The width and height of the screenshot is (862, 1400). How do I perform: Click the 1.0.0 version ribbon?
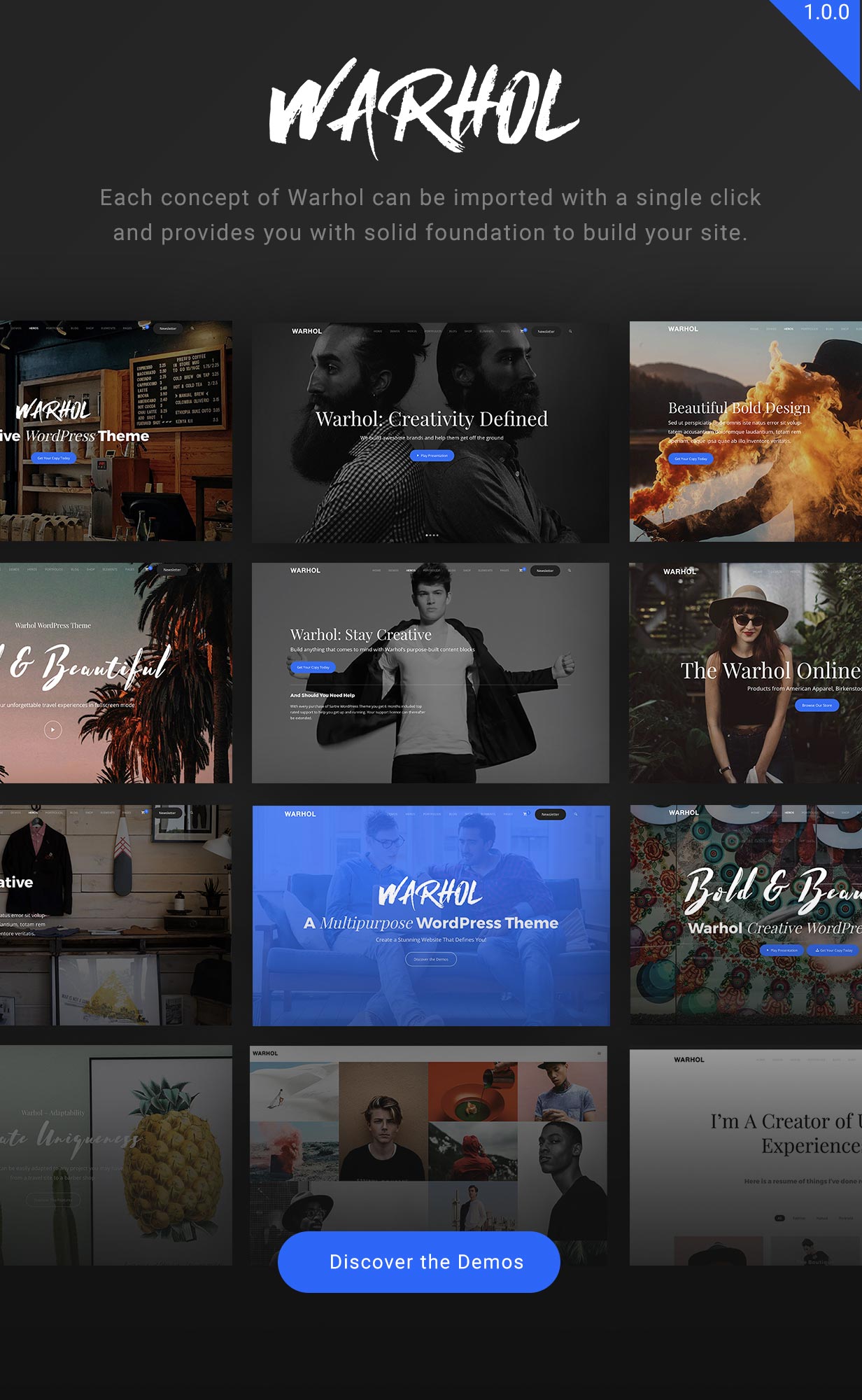826,13
